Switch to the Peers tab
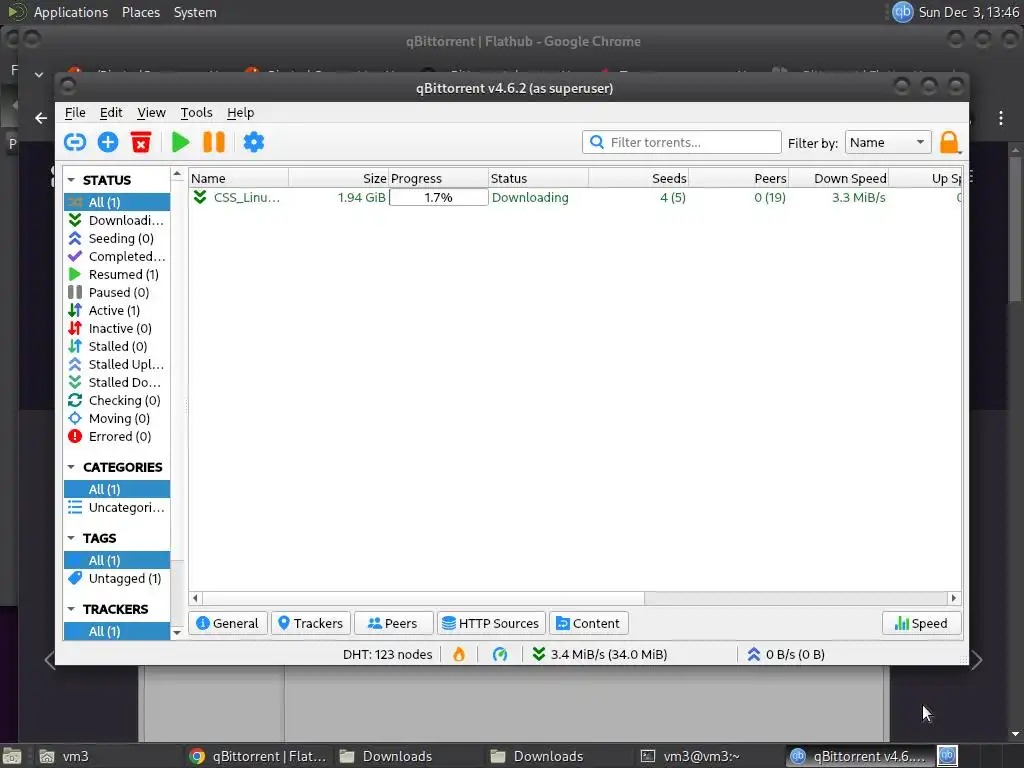The height and width of the screenshot is (768, 1024). (393, 623)
